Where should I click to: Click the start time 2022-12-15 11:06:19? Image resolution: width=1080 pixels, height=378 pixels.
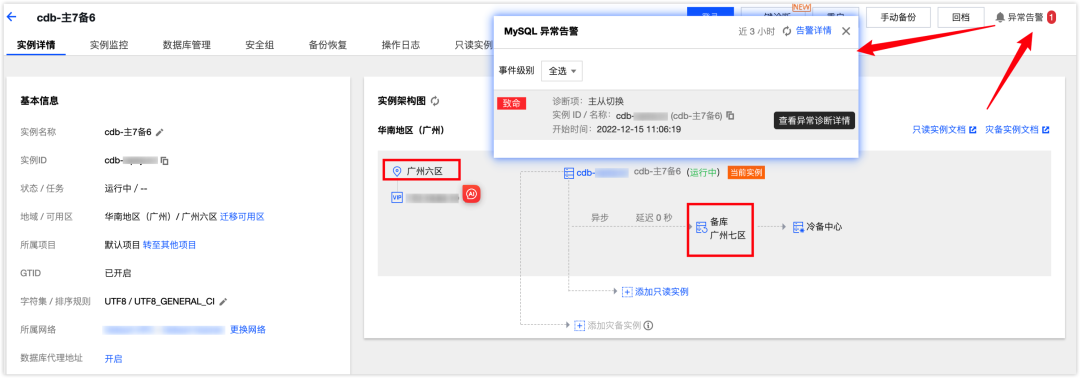pyautogui.click(x=638, y=129)
